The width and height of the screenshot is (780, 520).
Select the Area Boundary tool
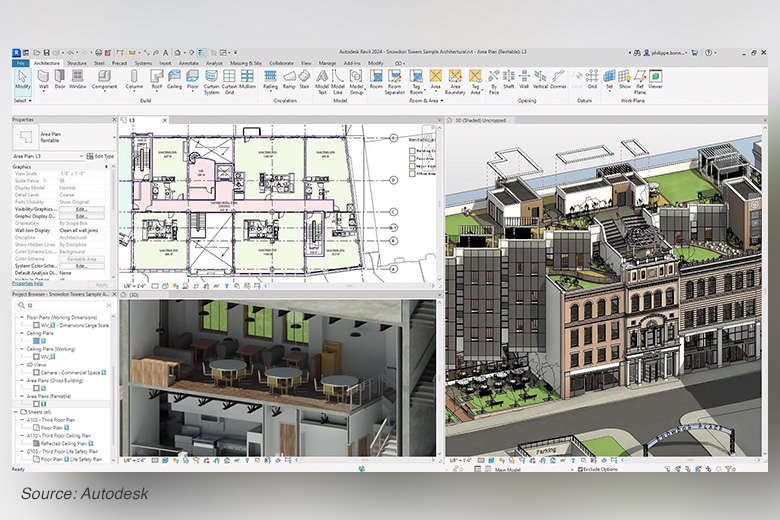[x=455, y=82]
